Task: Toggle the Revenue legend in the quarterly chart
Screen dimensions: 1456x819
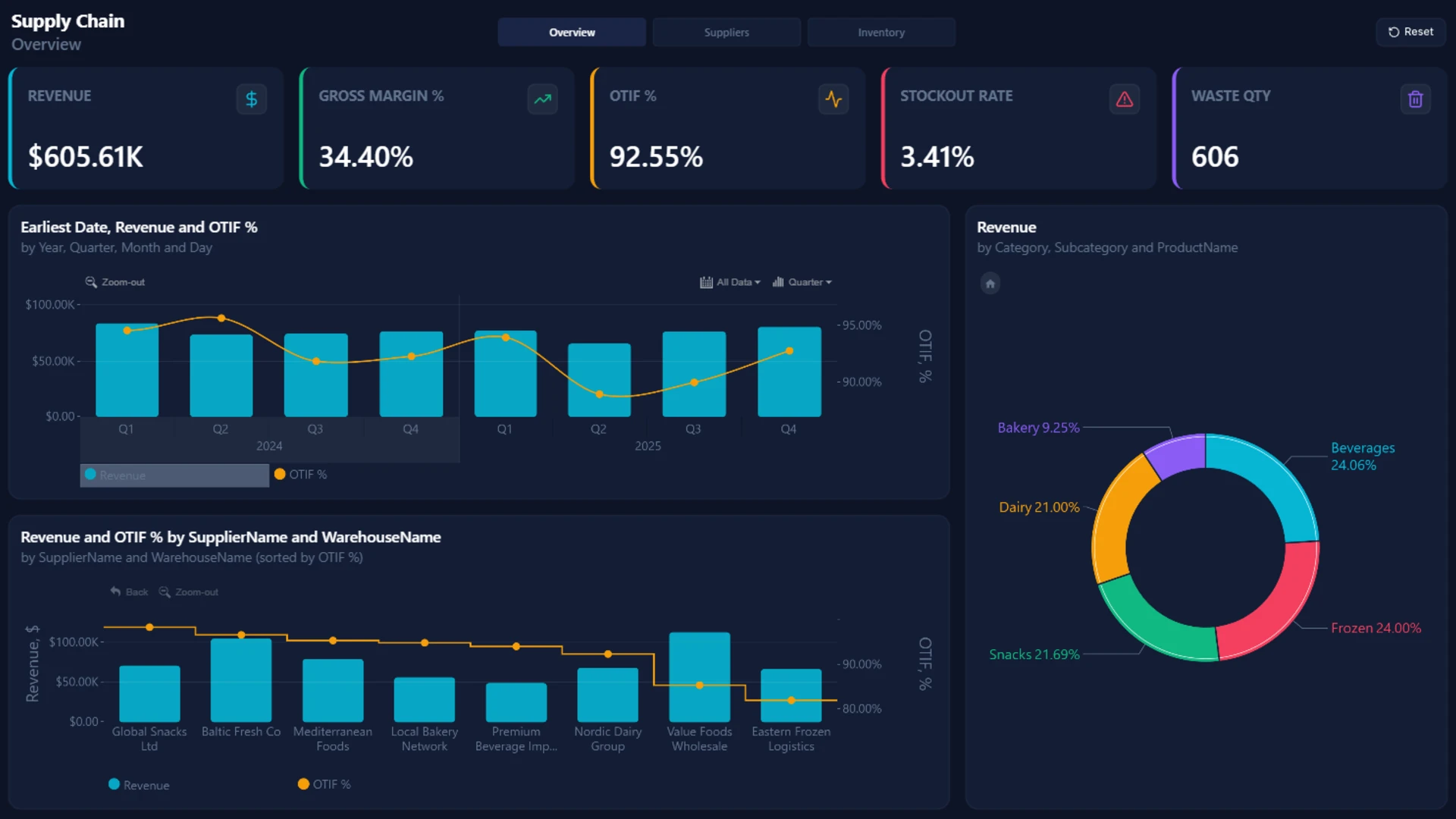Action: [x=174, y=475]
